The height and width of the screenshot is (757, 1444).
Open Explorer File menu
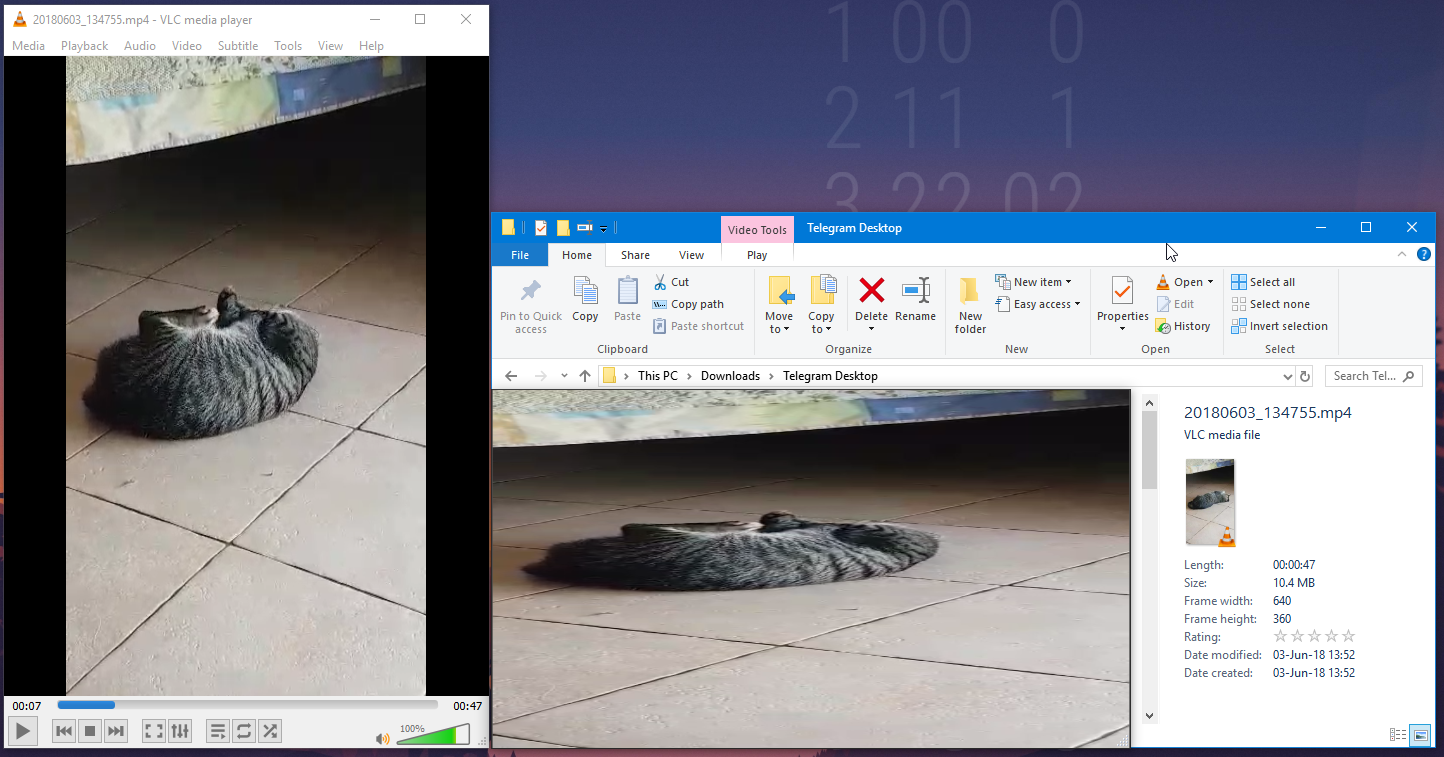click(520, 255)
